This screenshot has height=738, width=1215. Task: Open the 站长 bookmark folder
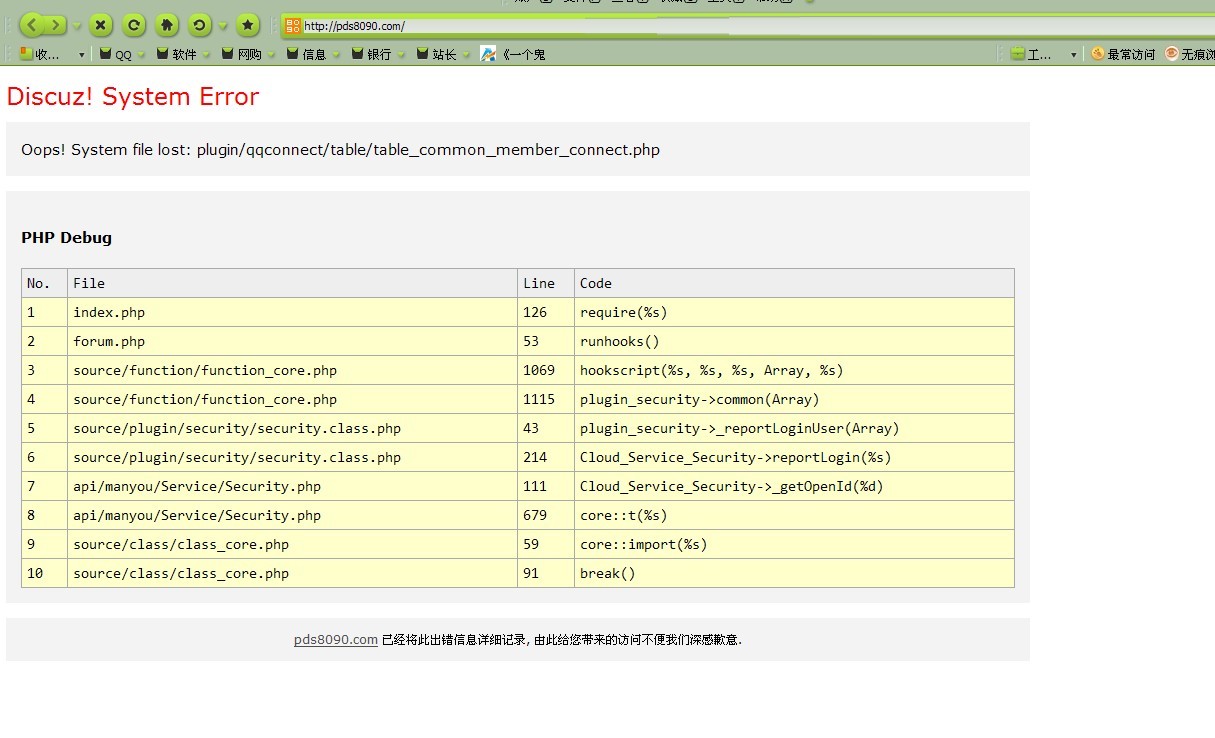click(437, 54)
